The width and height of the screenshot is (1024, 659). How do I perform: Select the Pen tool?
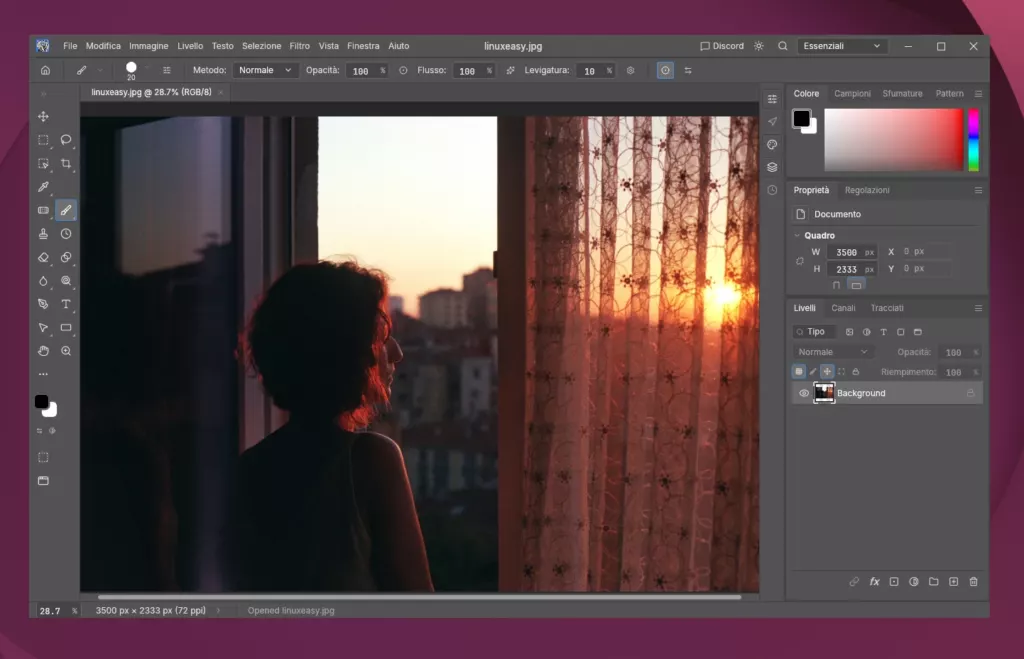coord(43,304)
